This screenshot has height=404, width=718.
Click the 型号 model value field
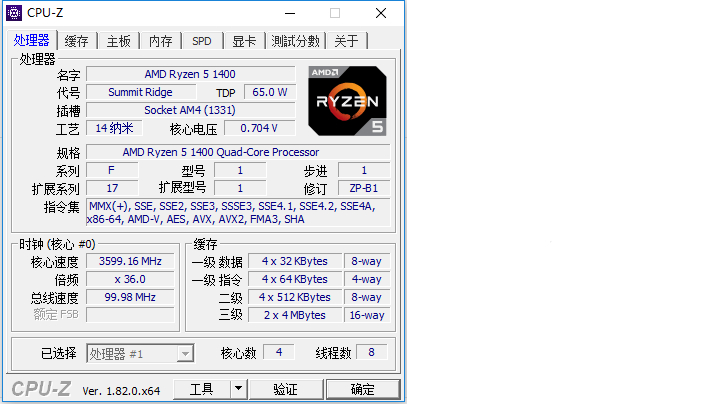240,170
